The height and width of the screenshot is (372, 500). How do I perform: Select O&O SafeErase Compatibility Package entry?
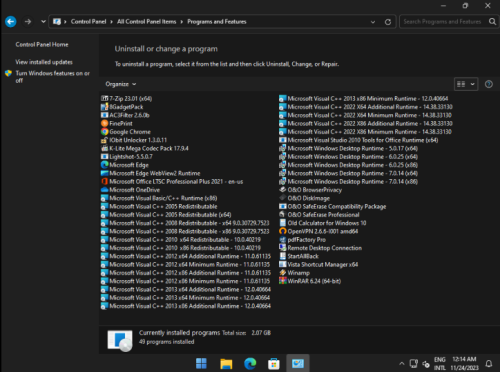tap(333, 206)
